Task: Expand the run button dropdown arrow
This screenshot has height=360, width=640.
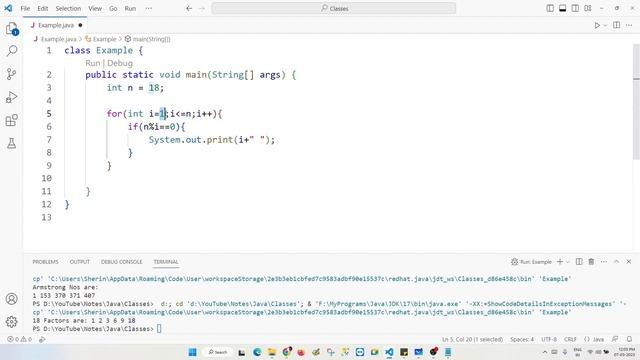Action: [605, 25]
